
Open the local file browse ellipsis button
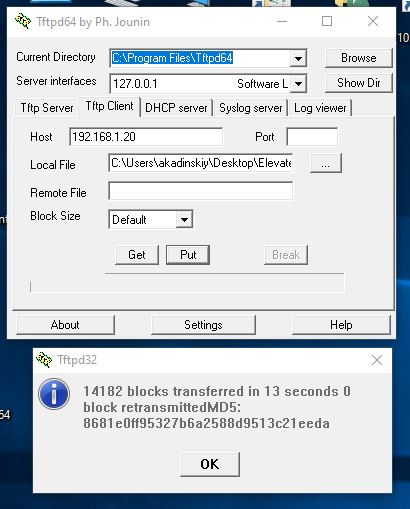click(326, 163)
